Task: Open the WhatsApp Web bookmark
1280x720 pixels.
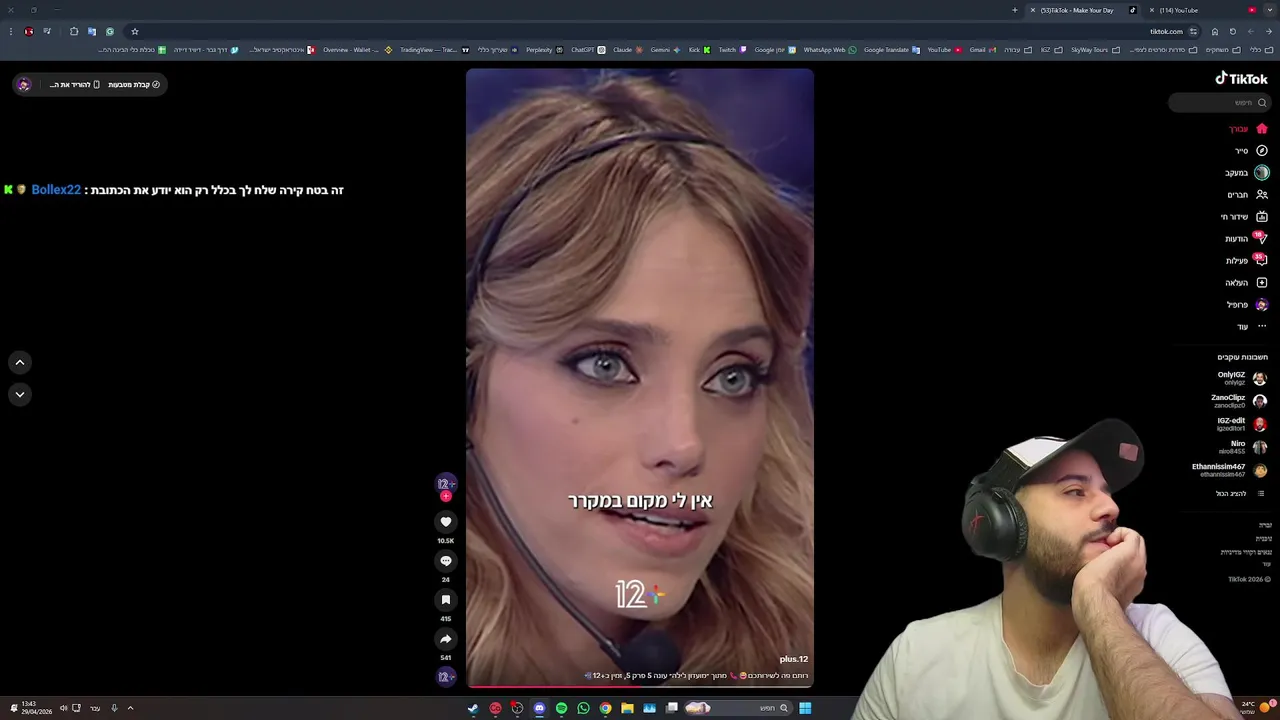Action: 830,50
